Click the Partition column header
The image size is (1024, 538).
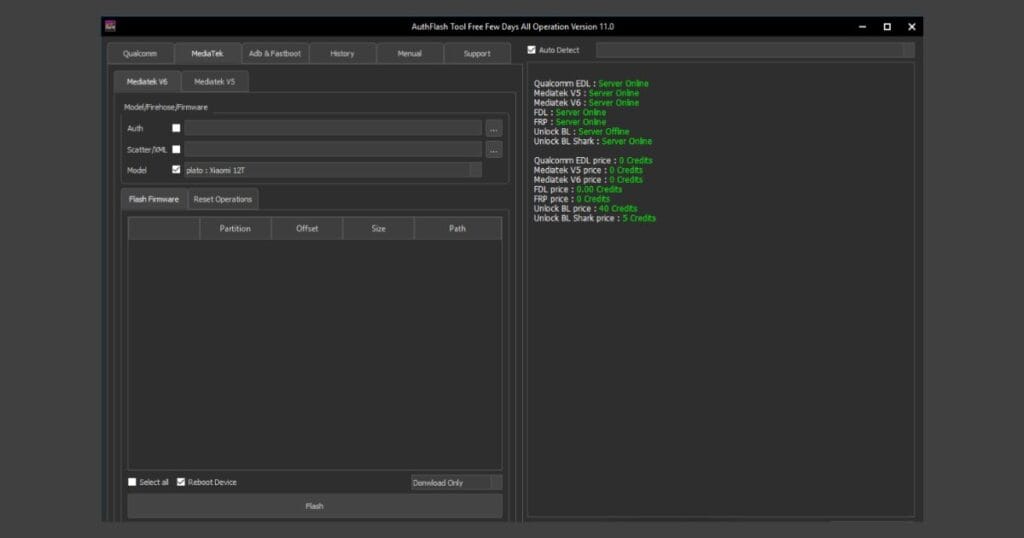[235, 229]
